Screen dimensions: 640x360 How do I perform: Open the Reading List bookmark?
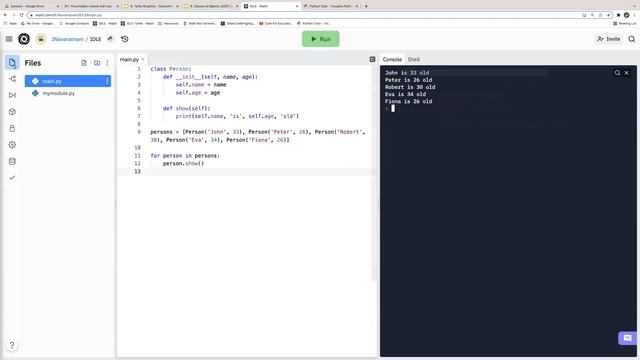(x=624, y=23)
